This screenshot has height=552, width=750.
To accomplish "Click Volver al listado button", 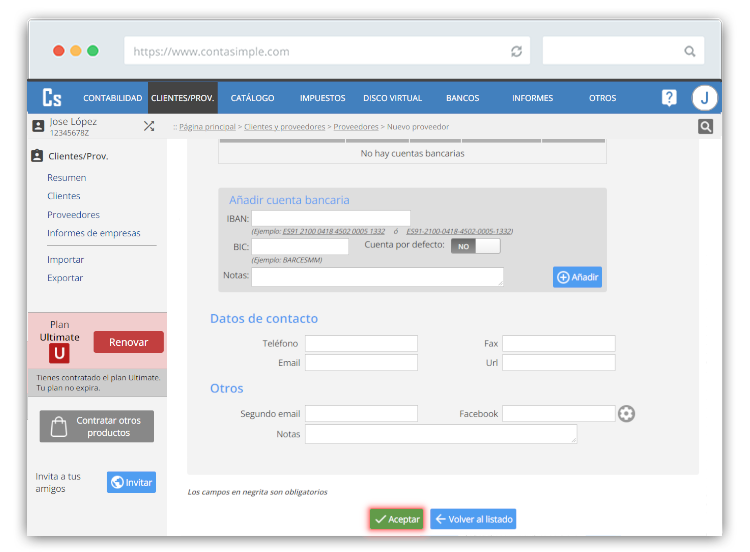I will (473, 519).
